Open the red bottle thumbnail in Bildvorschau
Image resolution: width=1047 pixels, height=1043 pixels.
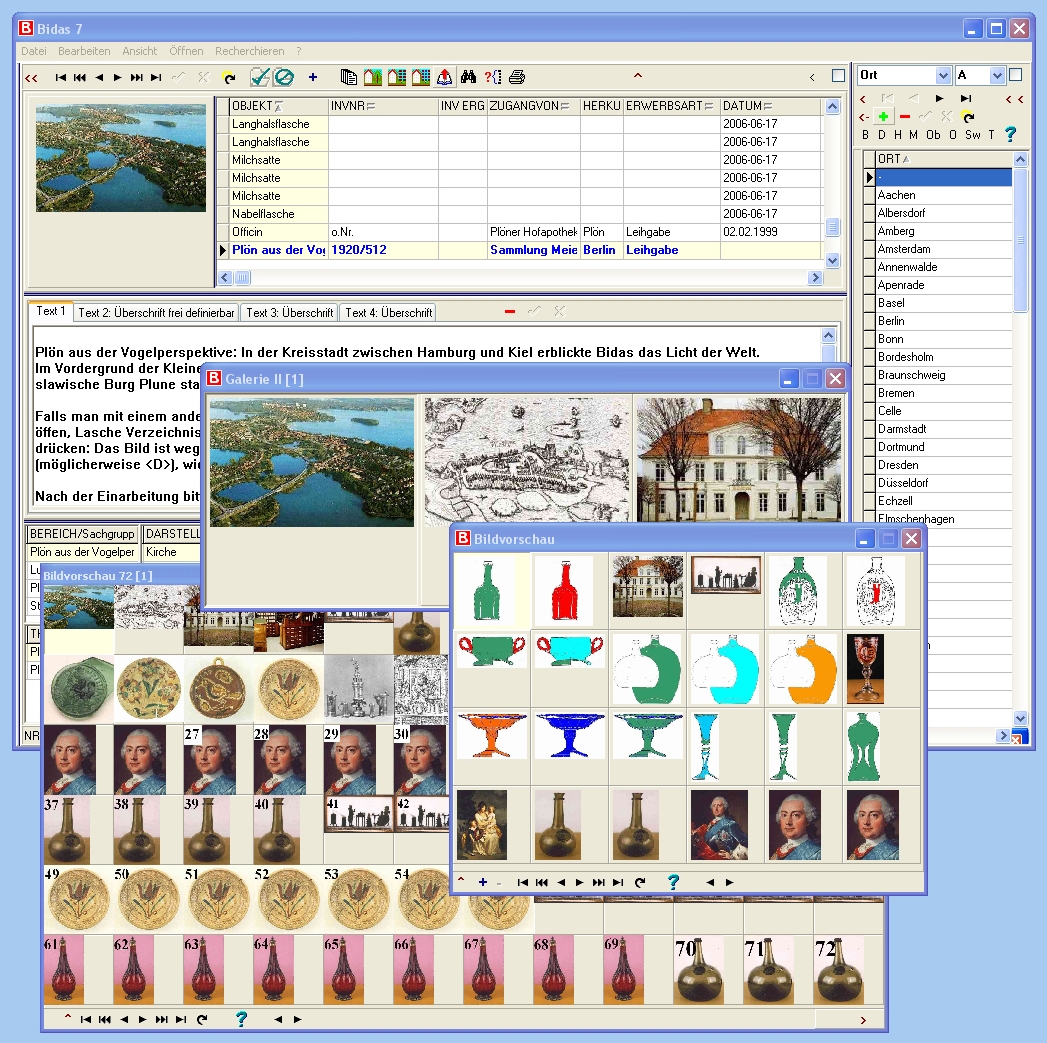coord(564,590)
